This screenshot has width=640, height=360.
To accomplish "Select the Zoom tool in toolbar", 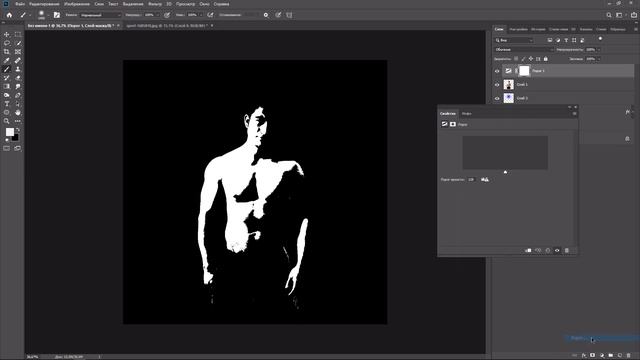I will click(x=7, y=121).
